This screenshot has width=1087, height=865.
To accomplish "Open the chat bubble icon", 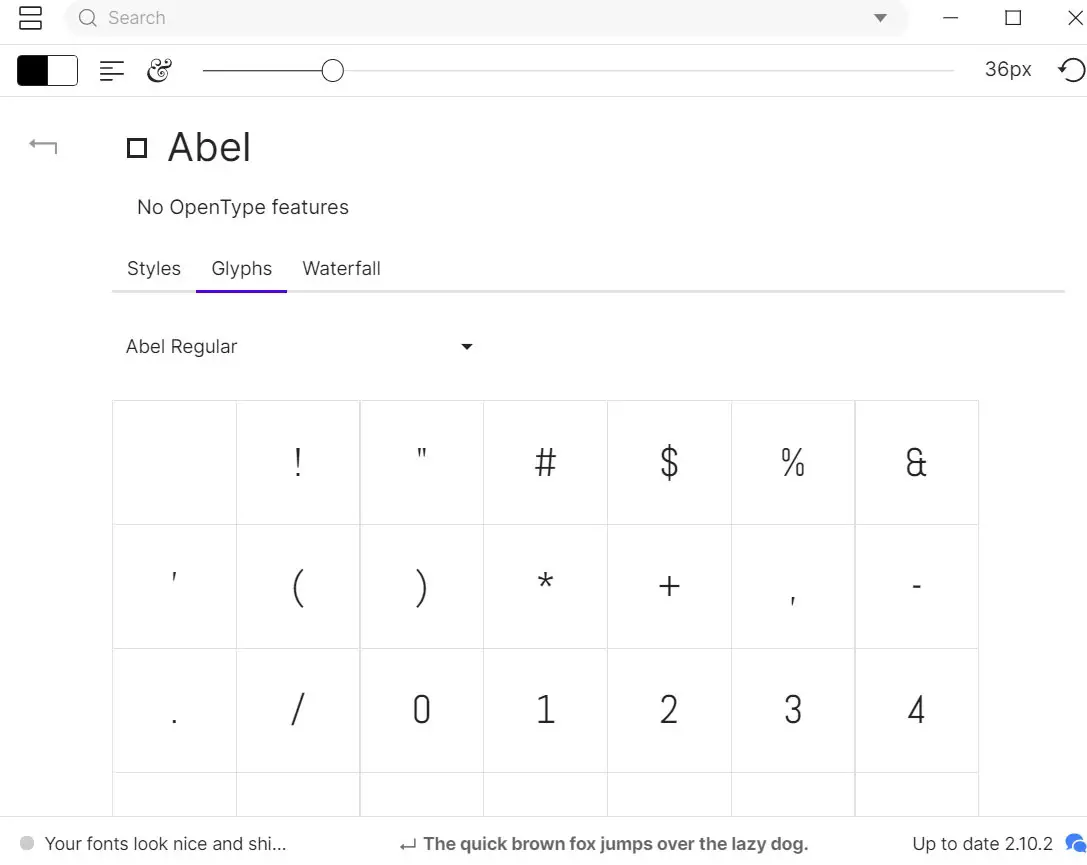I will [1075, 843].
